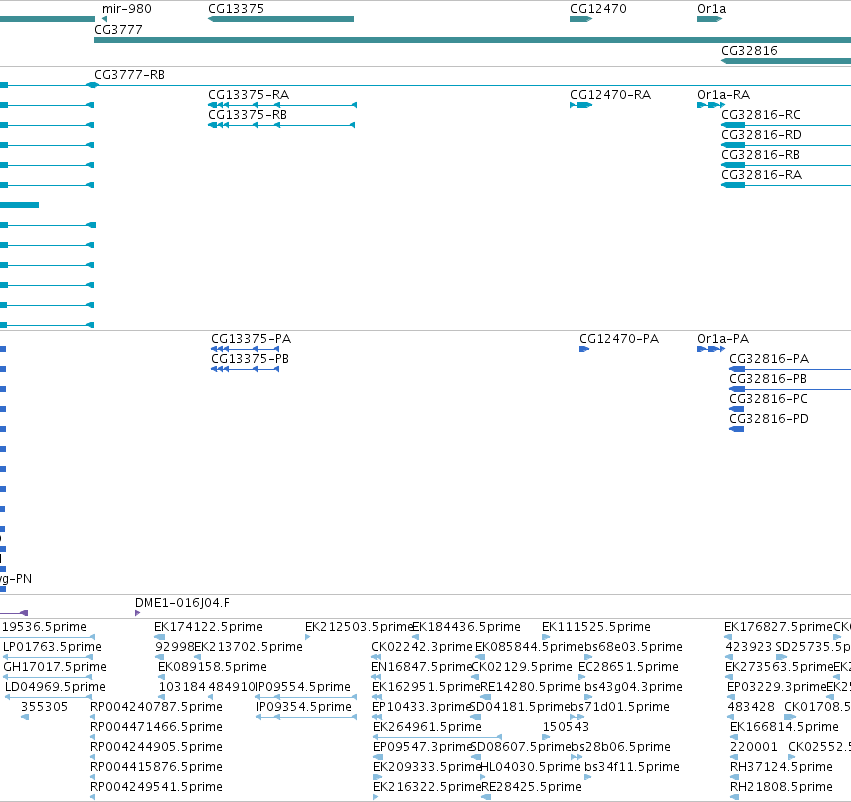851x802 pixels.
Task: Select EST EK209333.5prime
Action: tap(427, 767)
